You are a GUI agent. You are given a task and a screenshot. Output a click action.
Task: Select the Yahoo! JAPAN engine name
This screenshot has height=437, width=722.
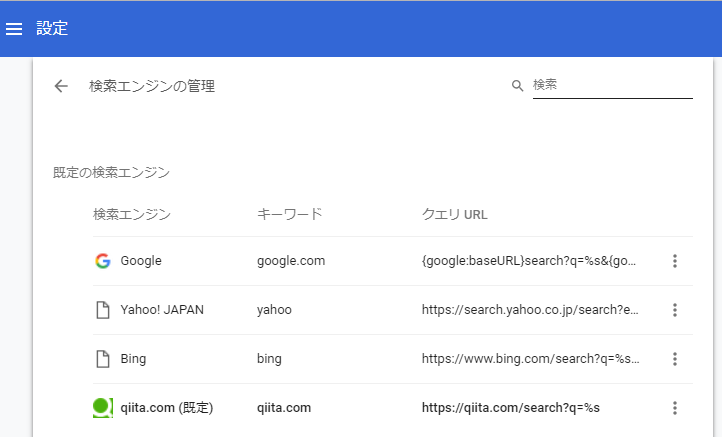(162, 310)
